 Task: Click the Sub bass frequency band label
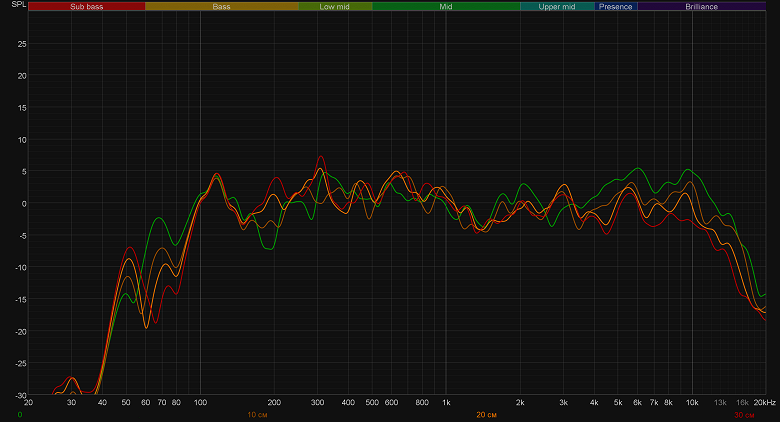87,6
